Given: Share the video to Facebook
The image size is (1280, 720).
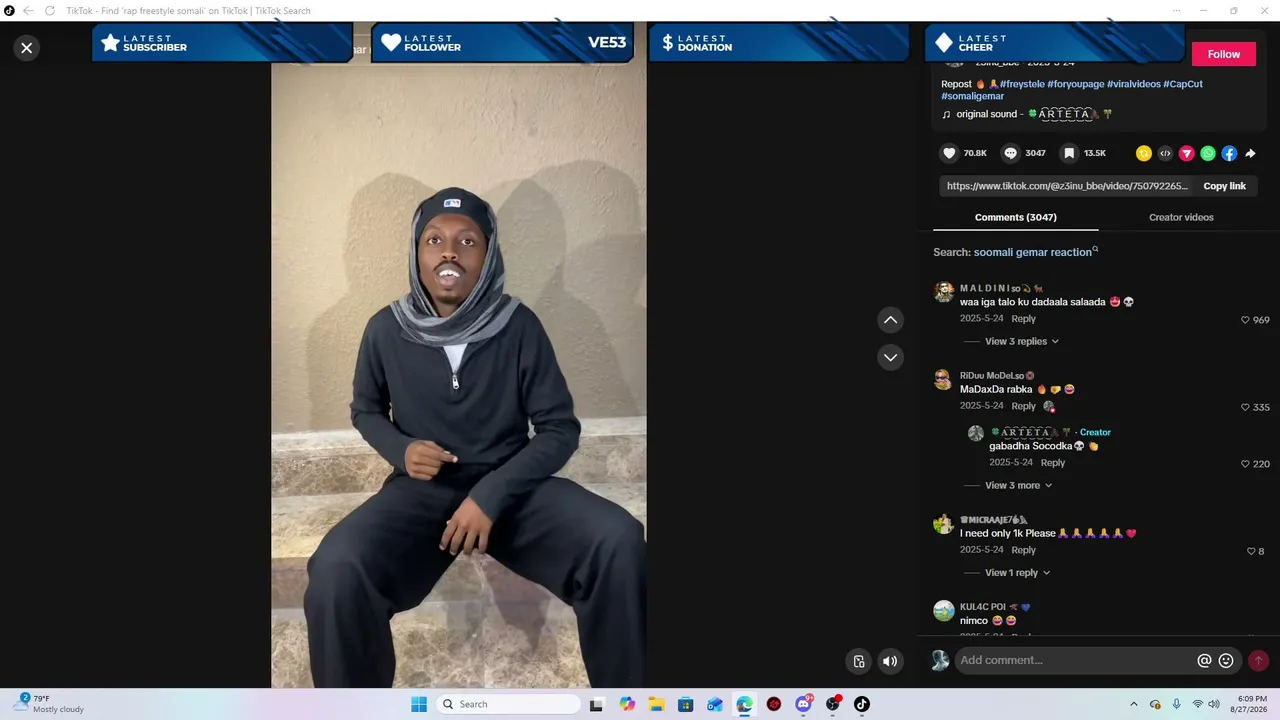Looking at the screenshot, I should tap(1229, 153).
